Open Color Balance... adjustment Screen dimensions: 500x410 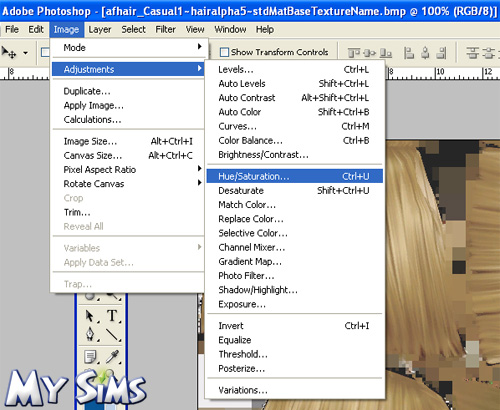click(x=295, y=140)
